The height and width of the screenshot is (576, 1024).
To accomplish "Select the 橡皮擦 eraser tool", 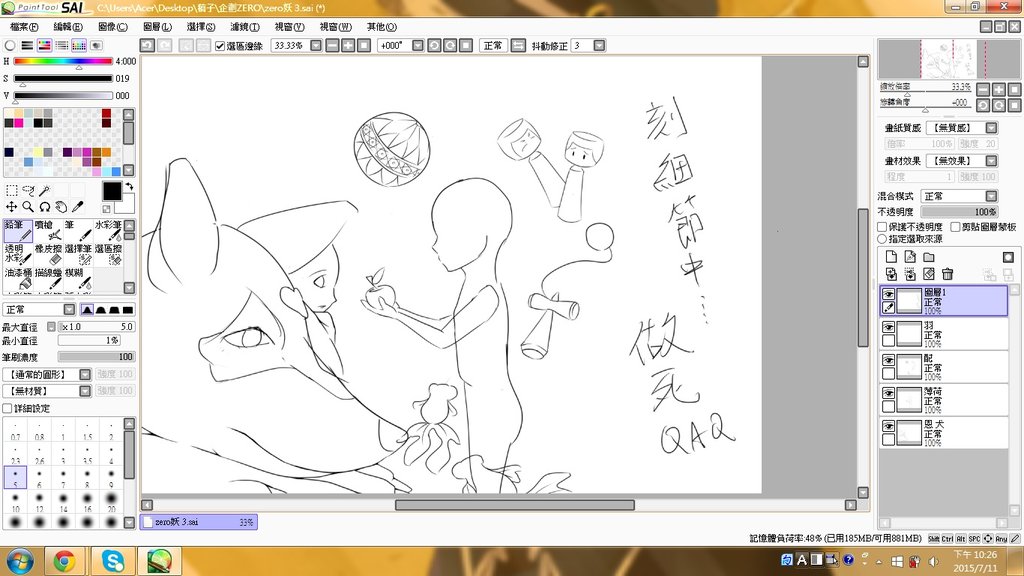I will (x=48, y=255).
